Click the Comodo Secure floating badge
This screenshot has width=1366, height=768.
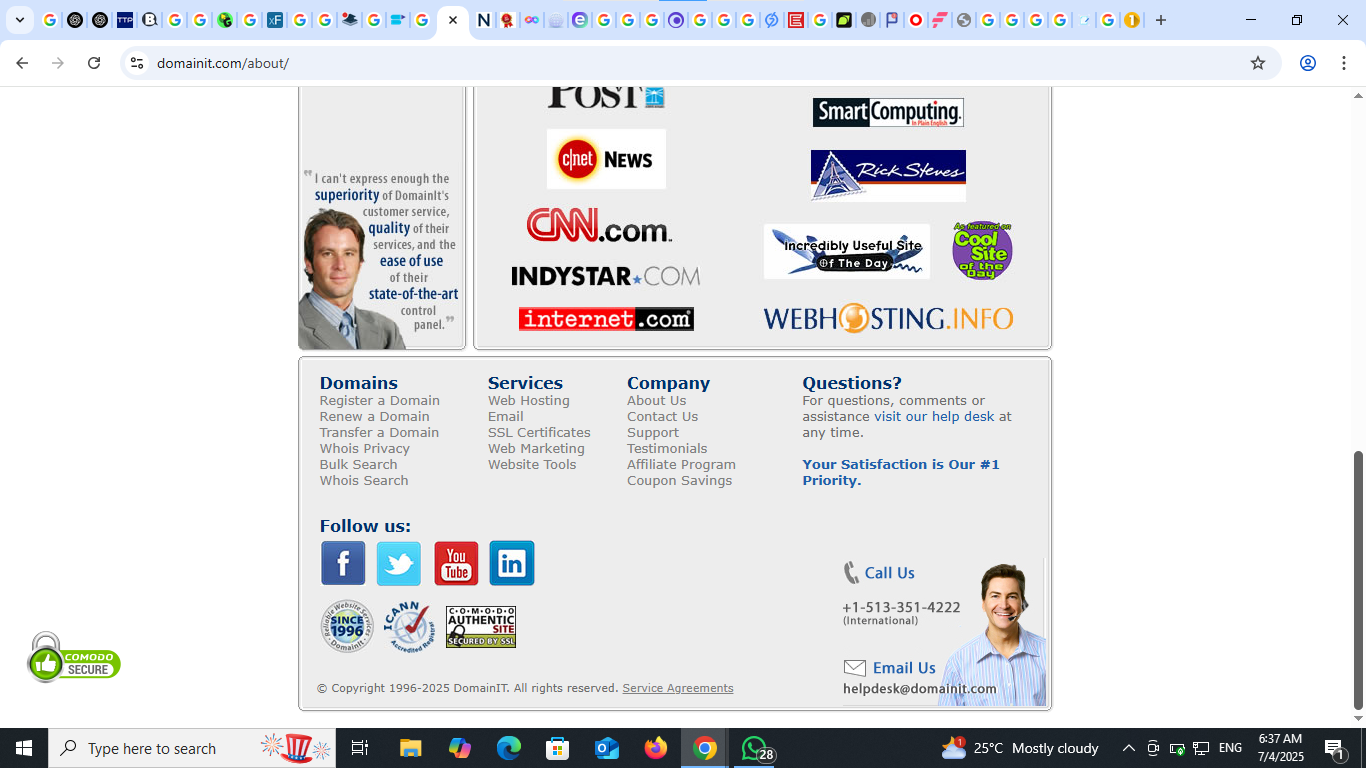(74, 658)
